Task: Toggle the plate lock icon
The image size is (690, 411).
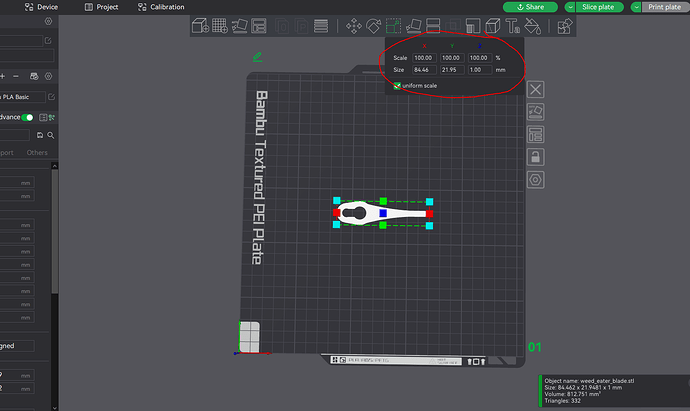Action: click(x=536, y=157)
